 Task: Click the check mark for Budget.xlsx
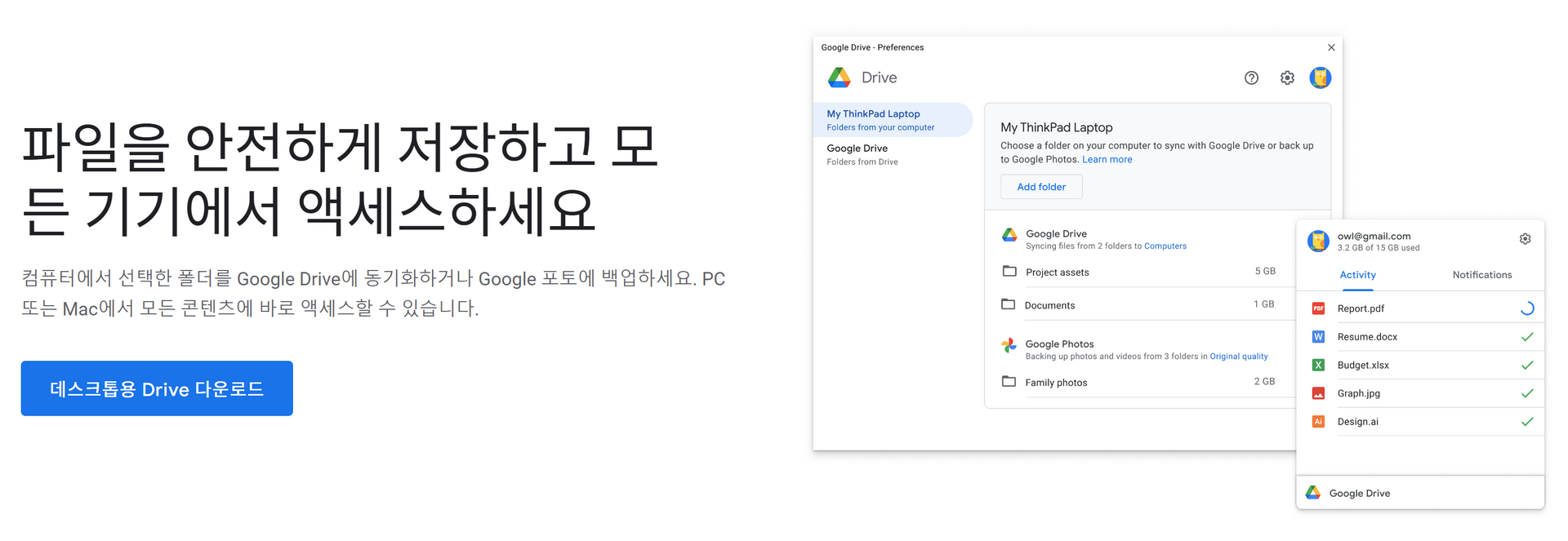1527,365
